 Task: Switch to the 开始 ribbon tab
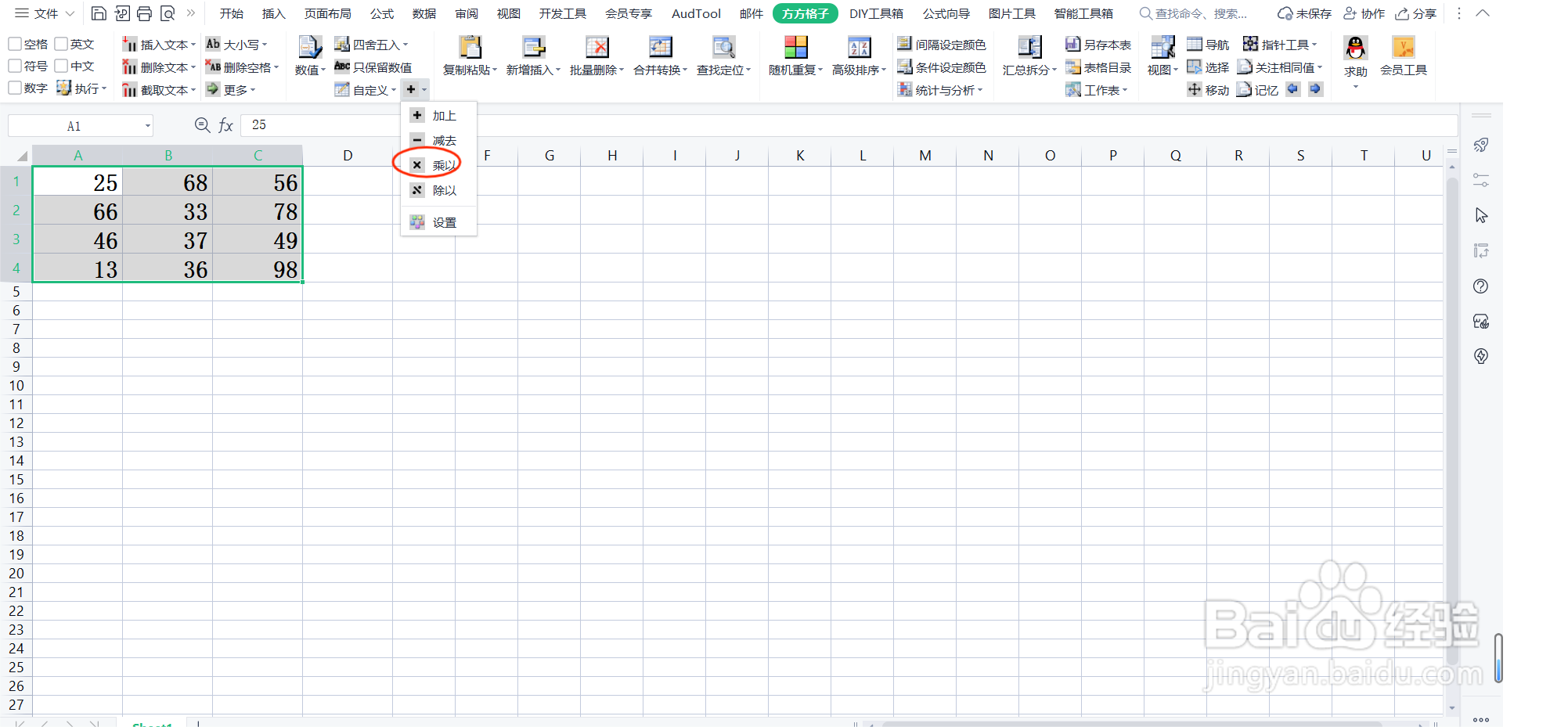click(x=231, y=13)
